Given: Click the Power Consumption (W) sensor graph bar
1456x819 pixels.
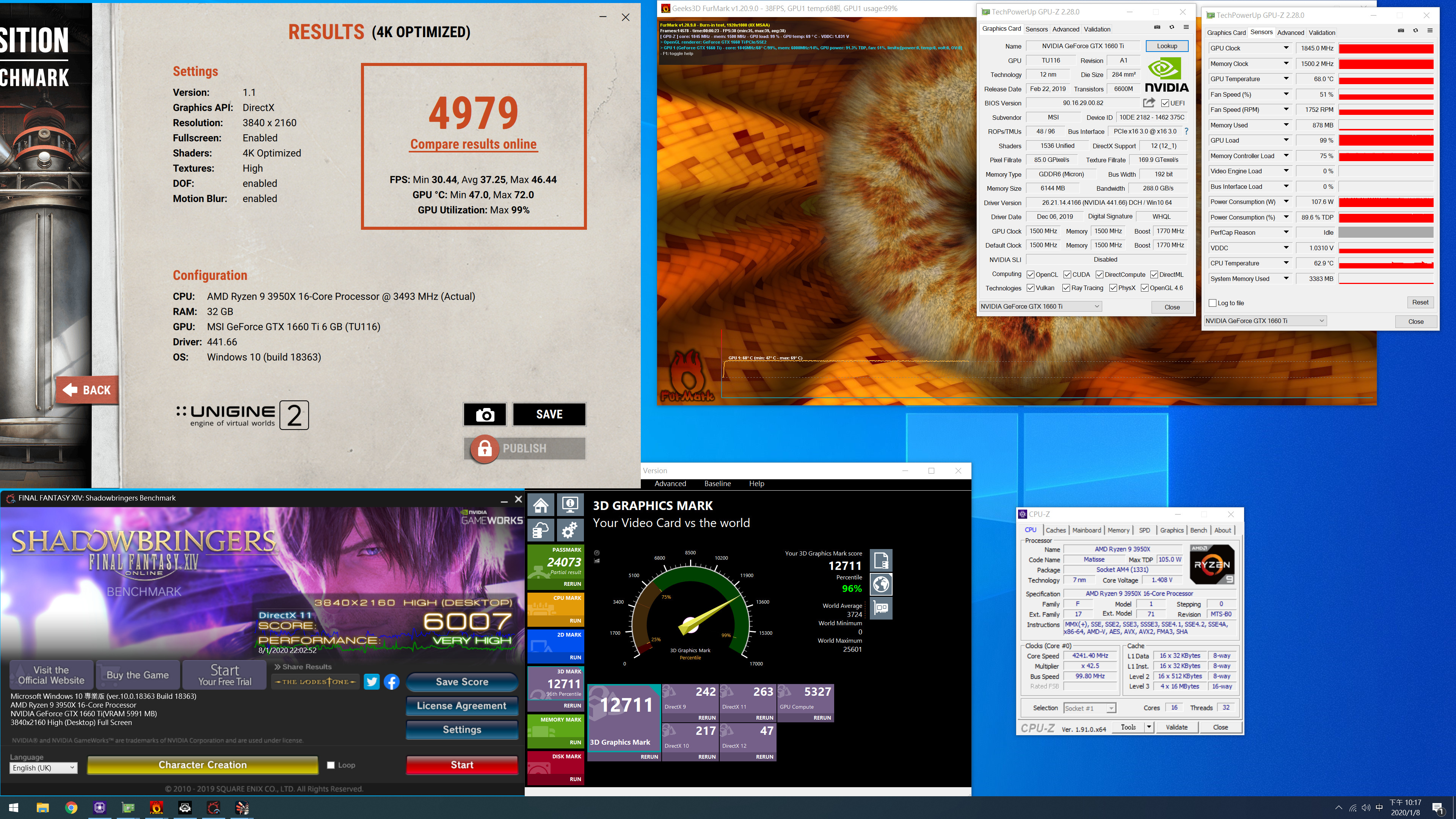Looking at the screenshot, I should point(1385,202).
